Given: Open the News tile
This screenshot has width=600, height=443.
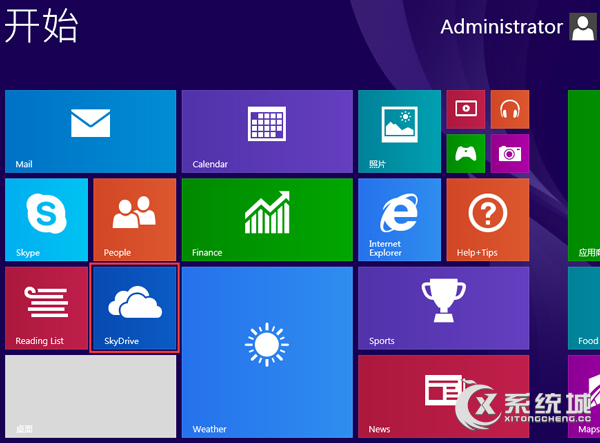Looking at the screenshot, I should (444, 396).
